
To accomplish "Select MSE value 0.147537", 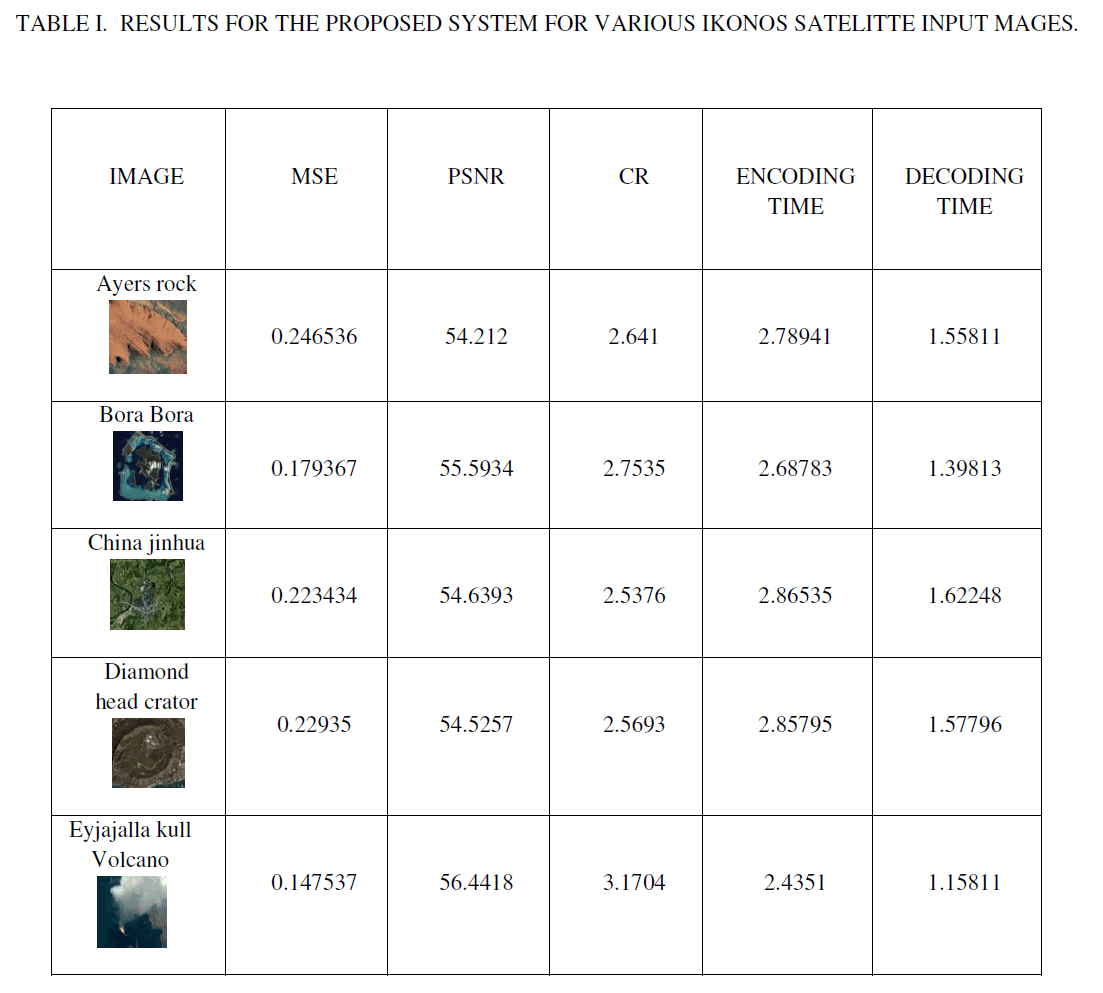I will [x=314, y=883].
